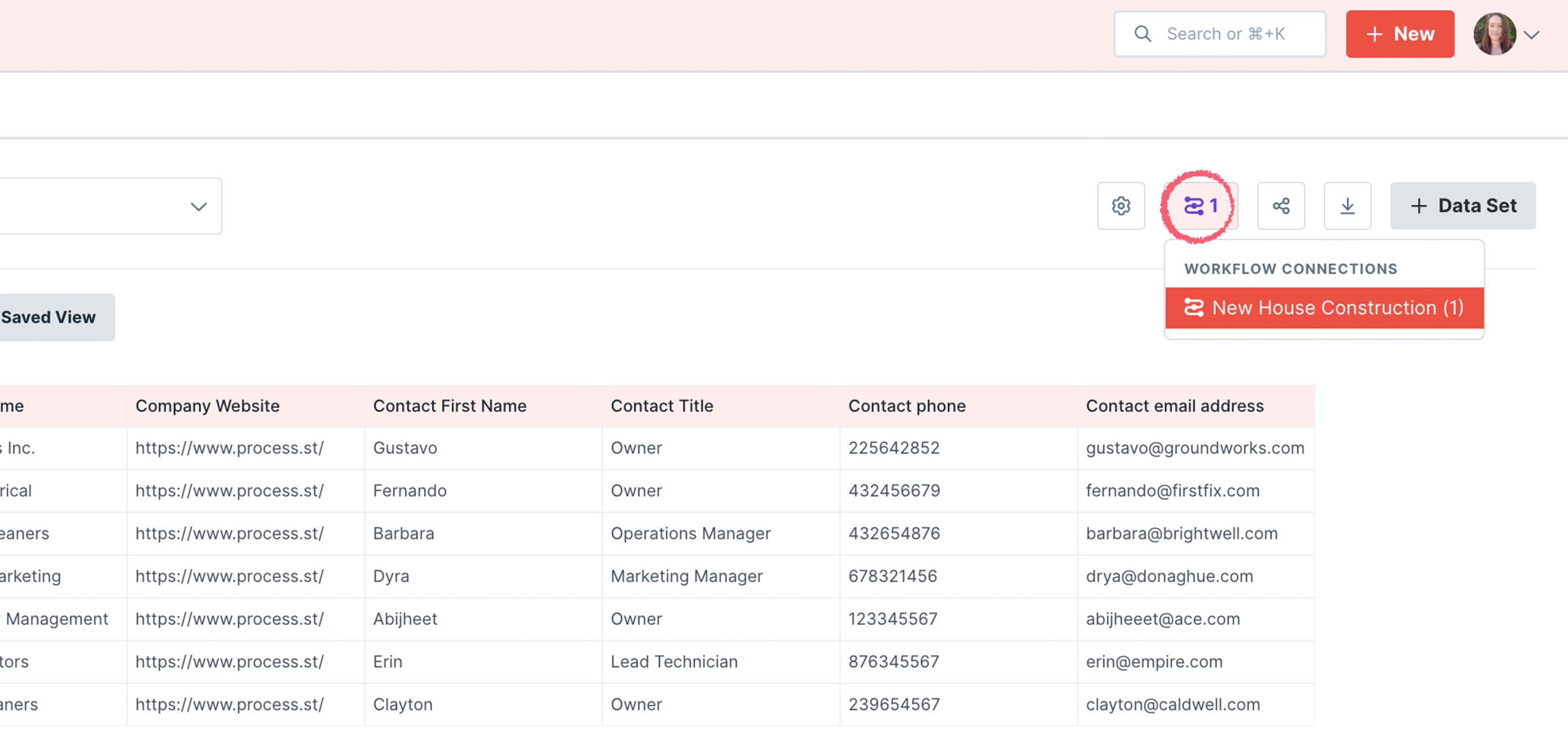Open the user avatar menu
The image size is (1568, 729).
1494,34
